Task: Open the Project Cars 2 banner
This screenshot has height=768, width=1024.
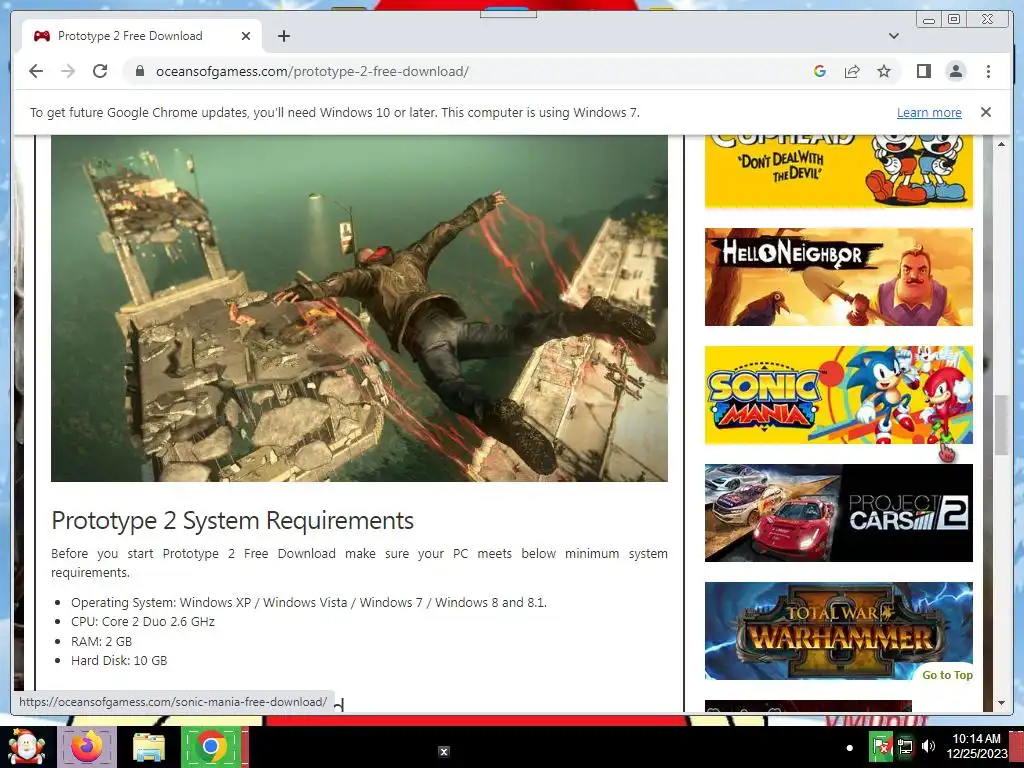Action: (x=839, y=513)
